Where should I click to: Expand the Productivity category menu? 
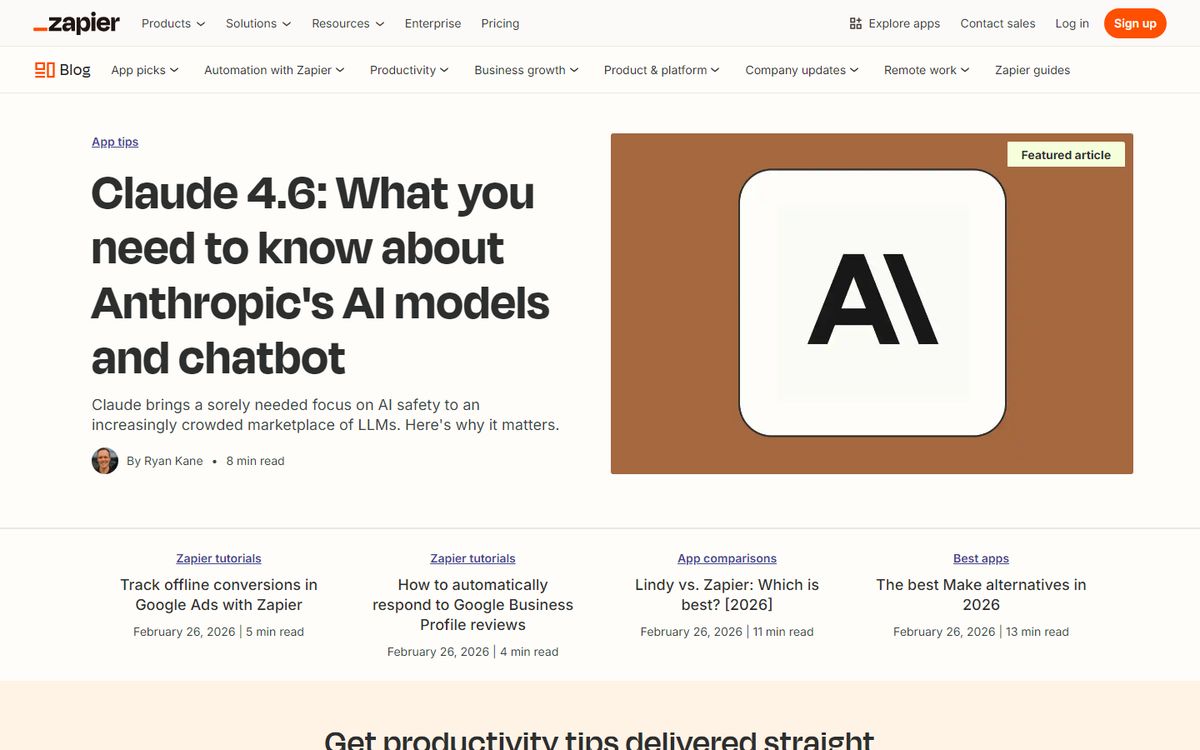pos(409,70)
